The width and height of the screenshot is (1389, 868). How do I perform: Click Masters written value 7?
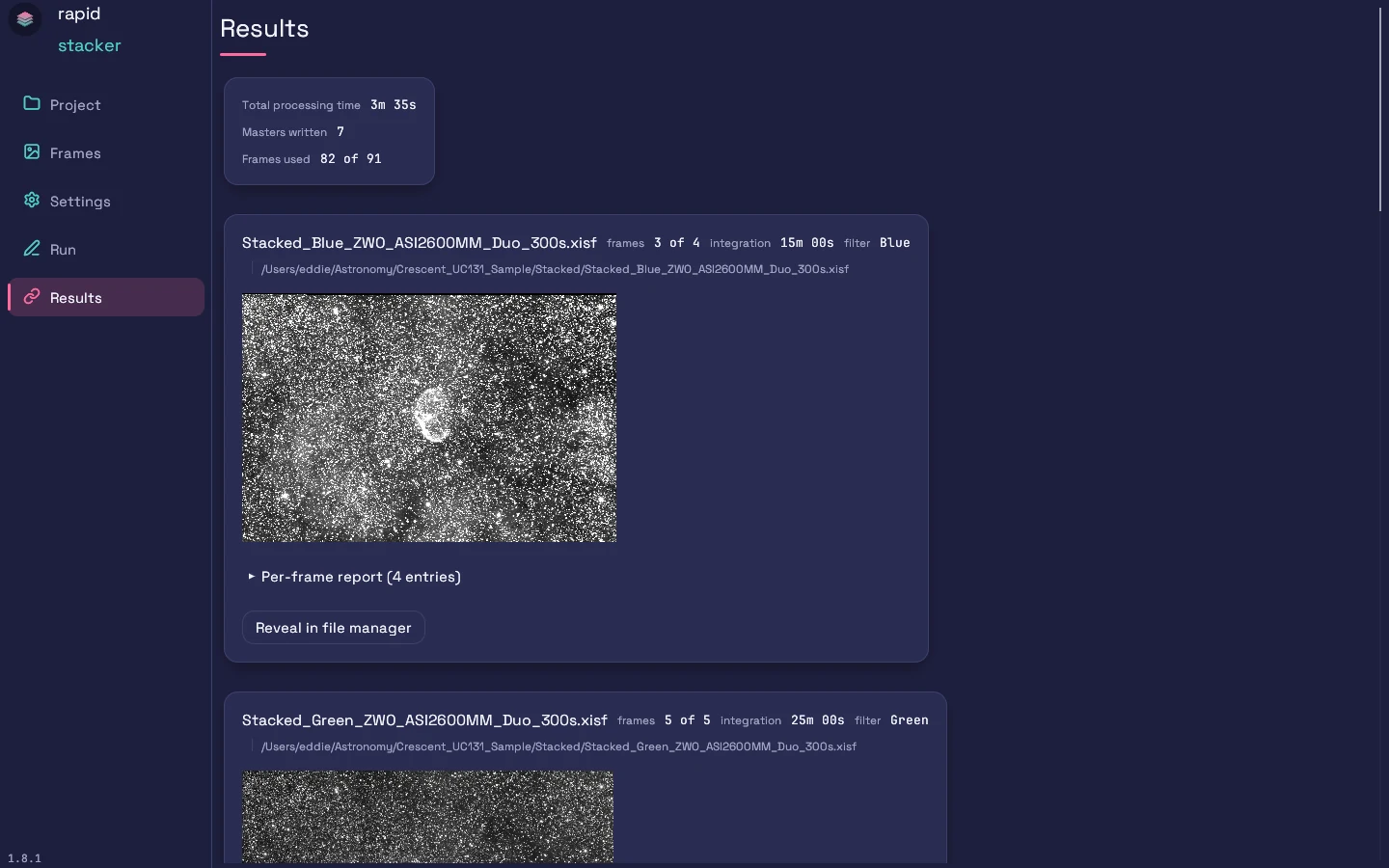(340, 132)
